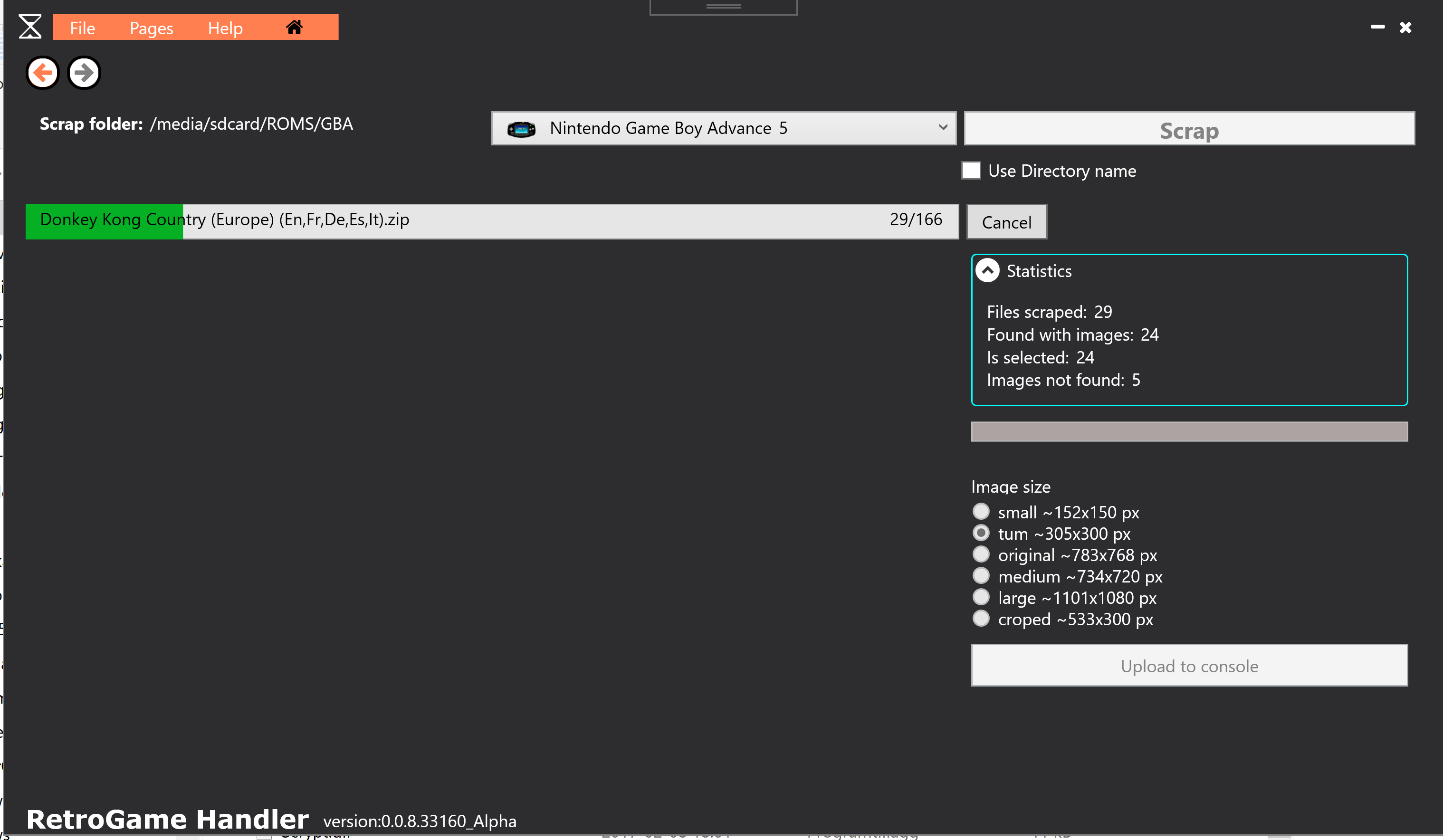1443x840 pixels.
Task: Click the platform dropdown arrow
Action: [x=943, y=127]
